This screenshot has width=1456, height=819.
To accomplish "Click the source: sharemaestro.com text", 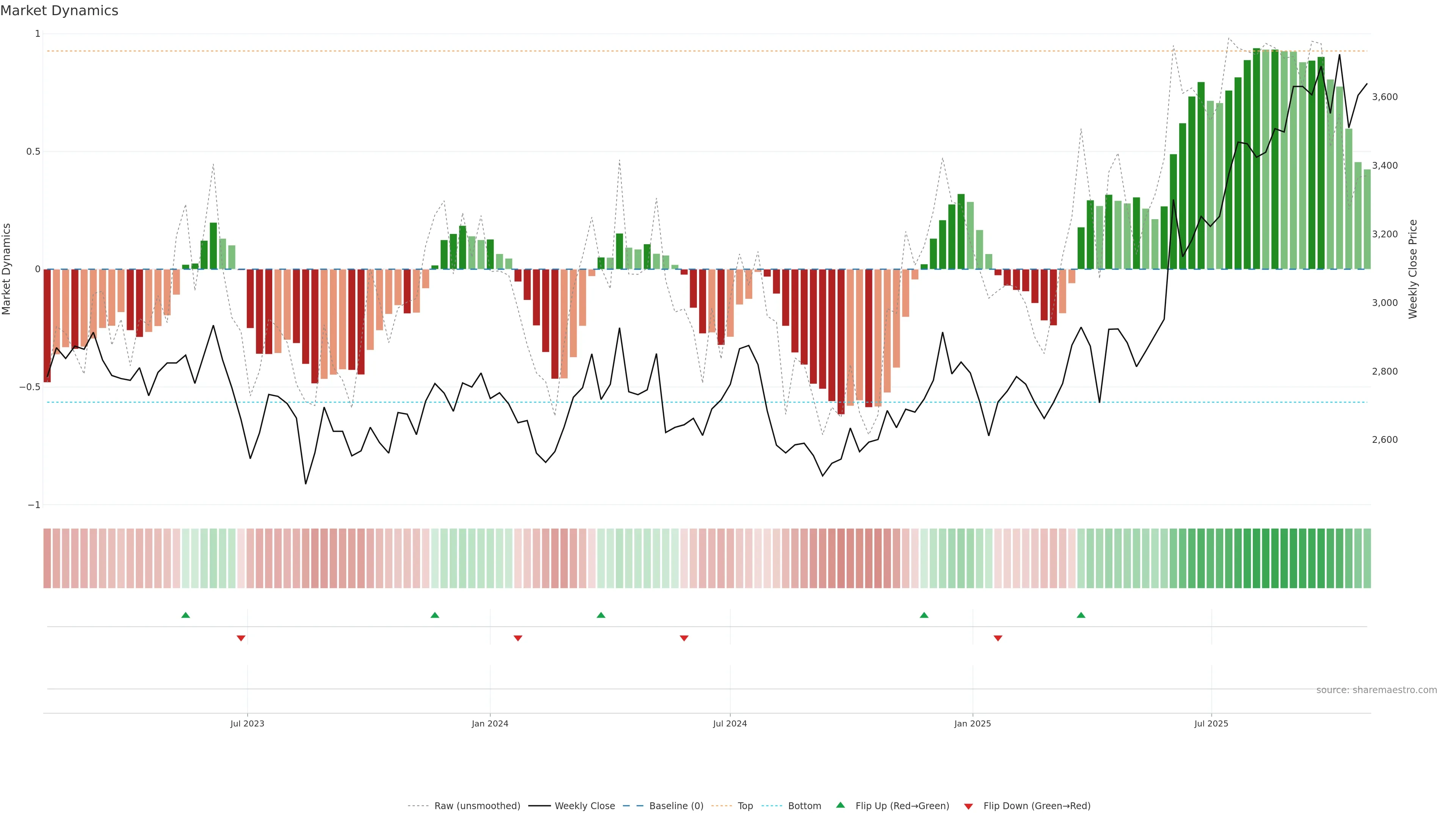I will (1376, 690).
